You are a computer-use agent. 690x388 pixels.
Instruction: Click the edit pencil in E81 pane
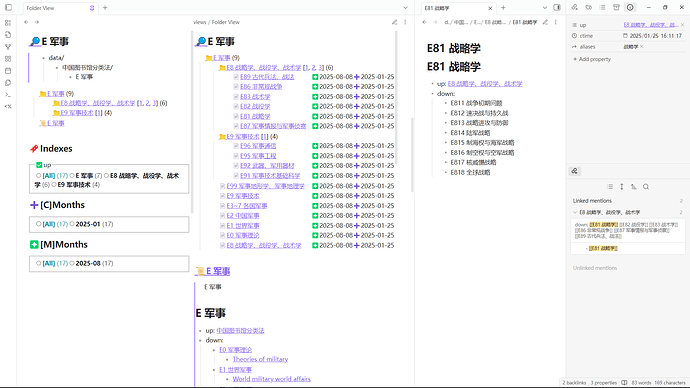pyautogui.click(x=545, y=22)
